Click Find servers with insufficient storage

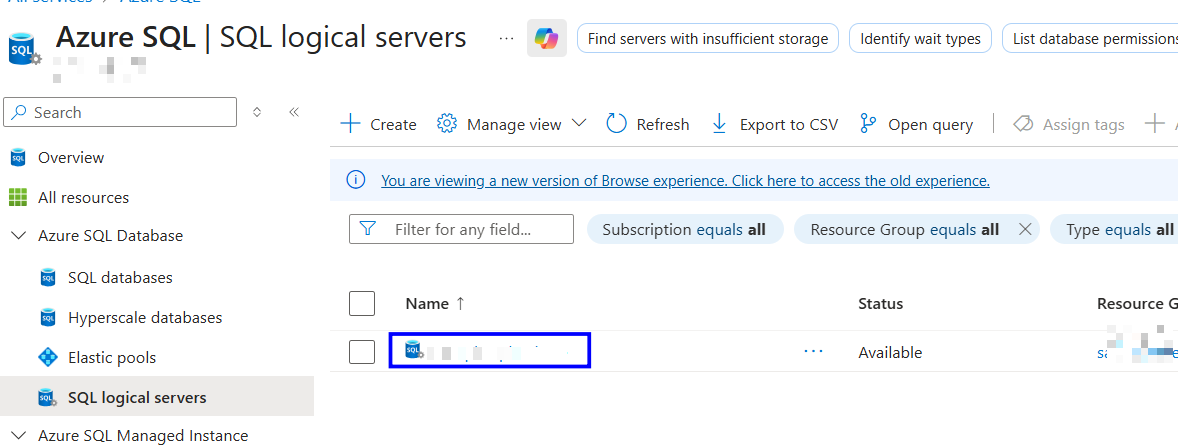708,38
